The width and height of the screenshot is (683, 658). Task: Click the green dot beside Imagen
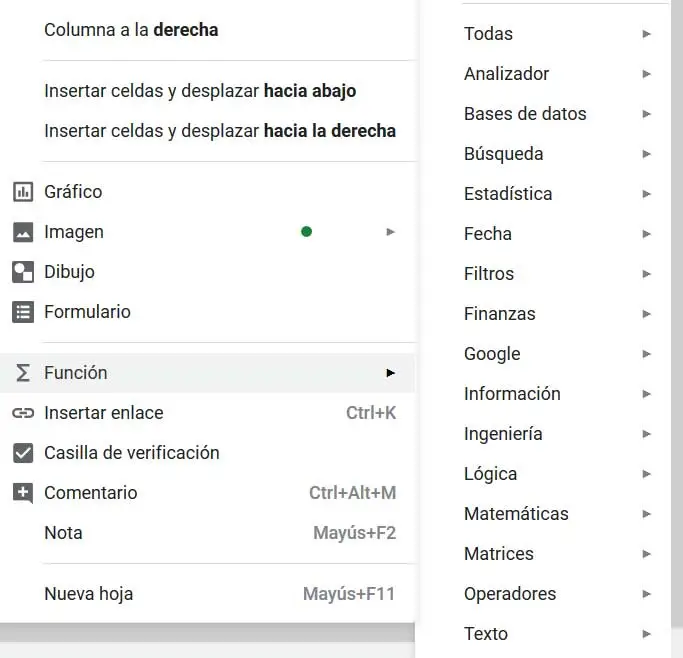click(306, 232)
